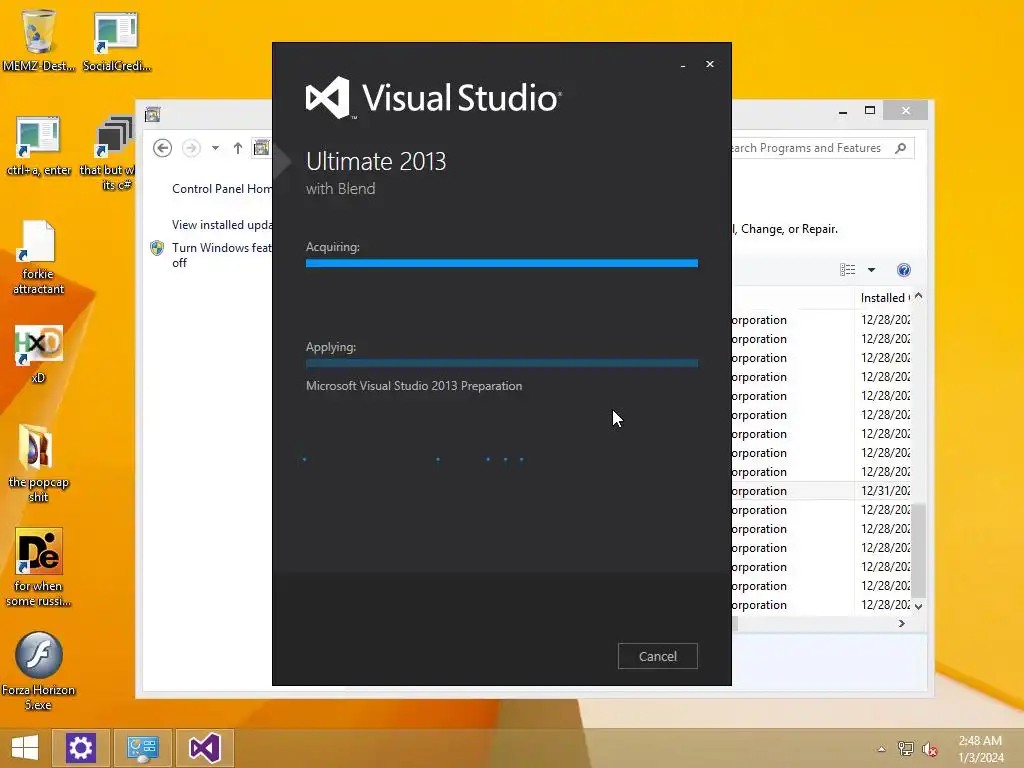Open the taskbar clock showing 2:48 AM
The image size is (1024, 768).
pyautogui.click(x=980, y=749)
